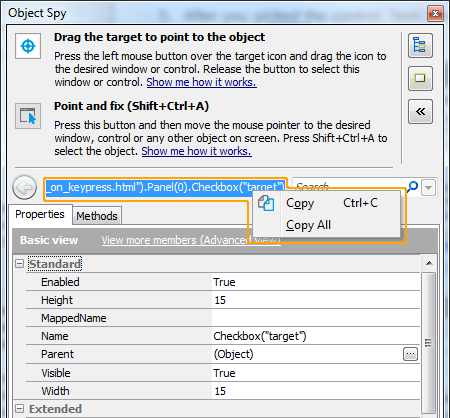Screen dimensions: 450x418
Task: Collapse the Standard property group
Action: pos(20,264)
